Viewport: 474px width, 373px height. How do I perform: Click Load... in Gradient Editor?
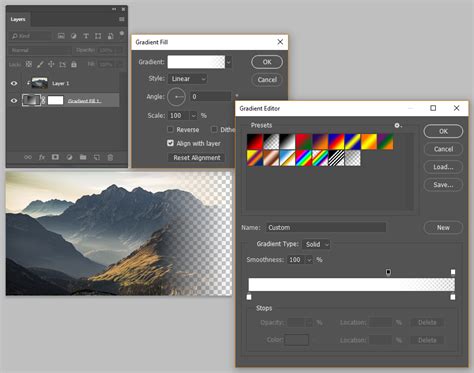[x=443, y=167]
